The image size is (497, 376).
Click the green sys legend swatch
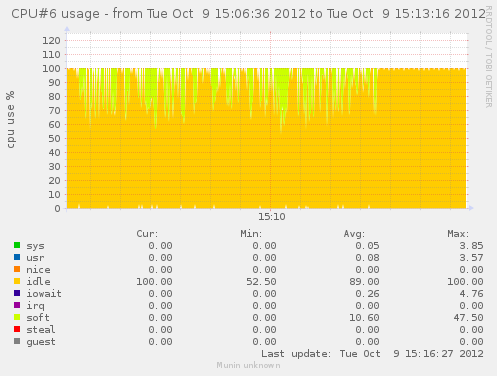click(17, 245)
